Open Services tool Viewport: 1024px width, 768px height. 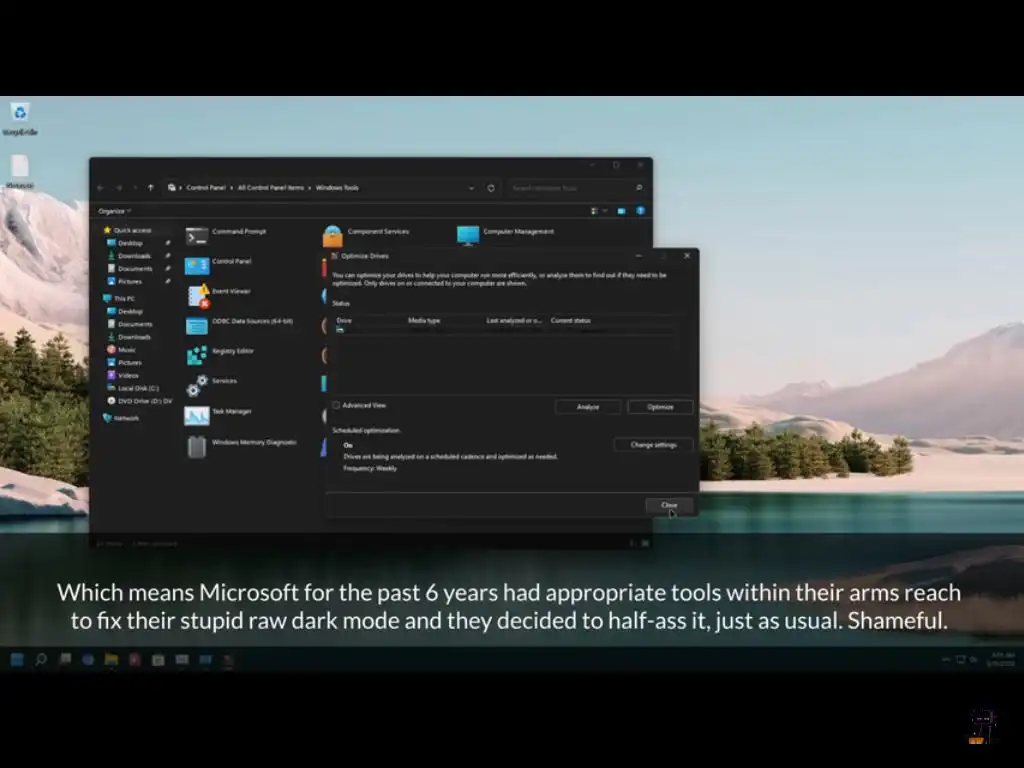click(211, 384)
